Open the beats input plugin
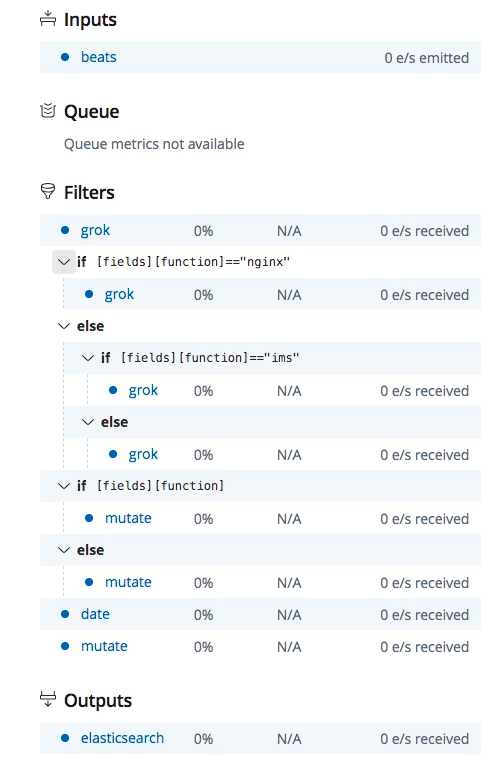Screen dimensions: 504x767 point(99,57)
